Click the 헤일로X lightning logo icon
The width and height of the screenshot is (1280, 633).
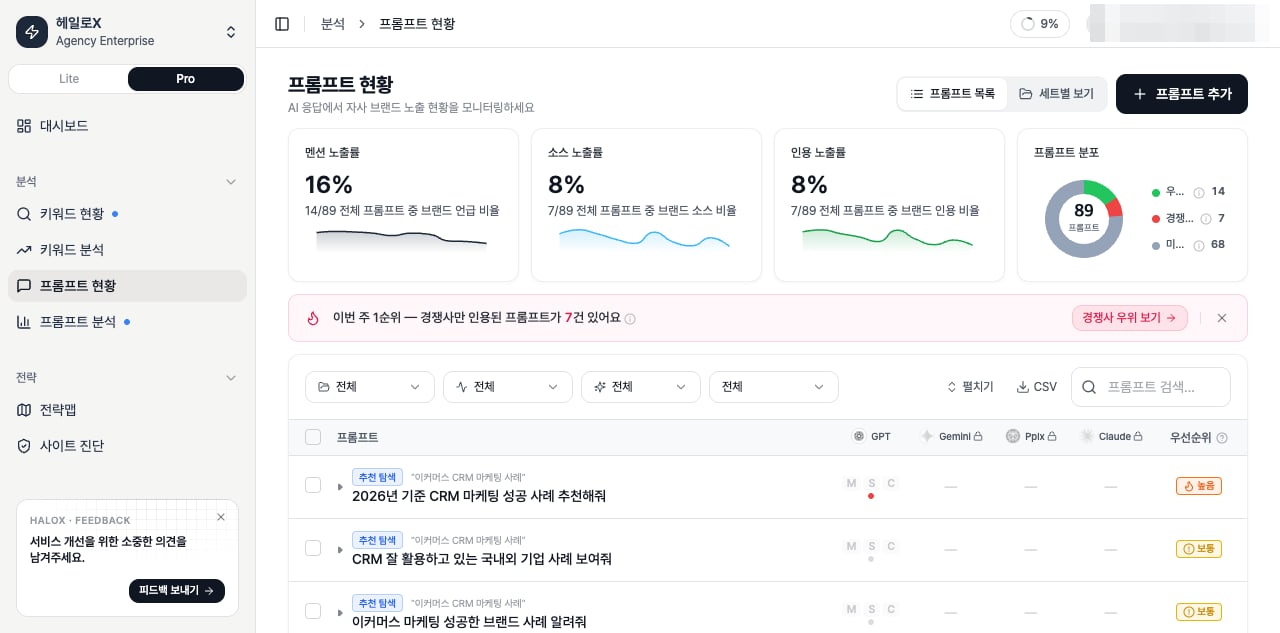32,32
